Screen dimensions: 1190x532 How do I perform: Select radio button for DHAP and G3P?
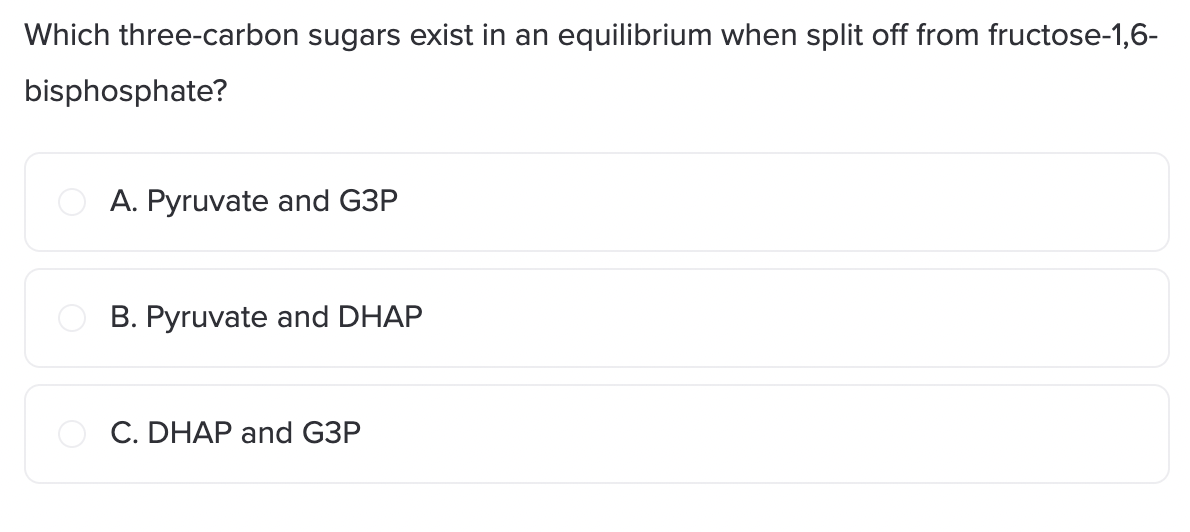[x=72, y=434]
